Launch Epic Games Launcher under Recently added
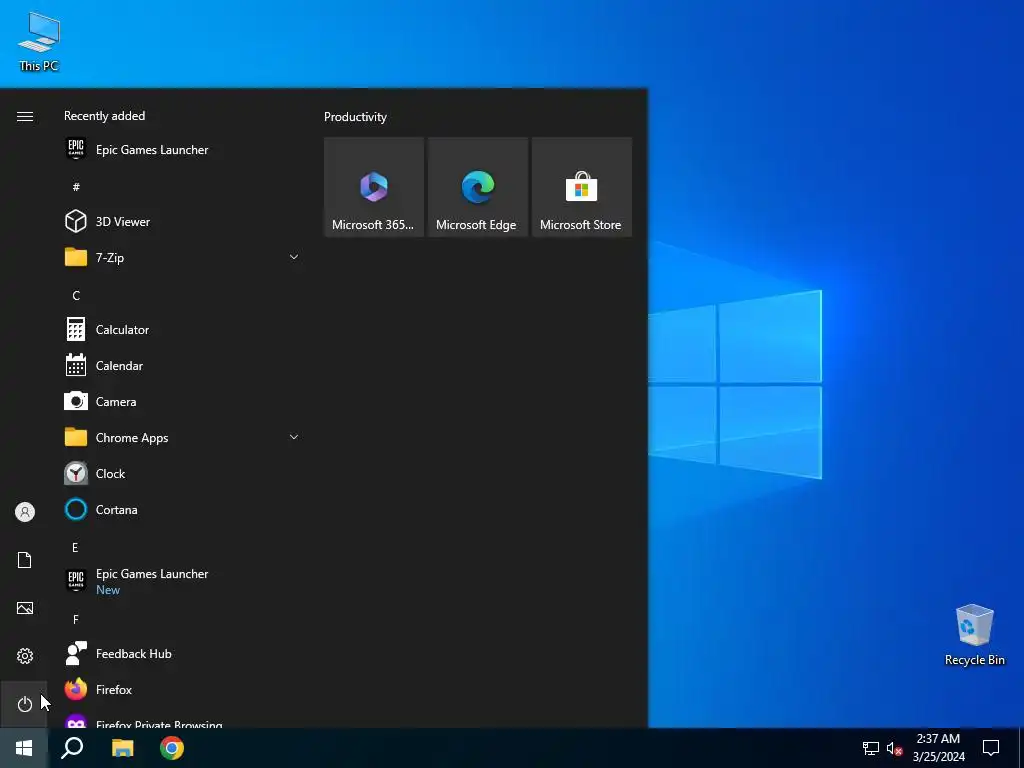The image size is (1024, 768). click(183, 150)
